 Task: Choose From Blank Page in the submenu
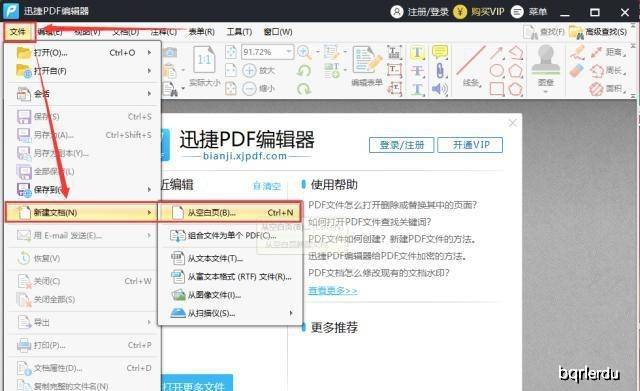230,212
